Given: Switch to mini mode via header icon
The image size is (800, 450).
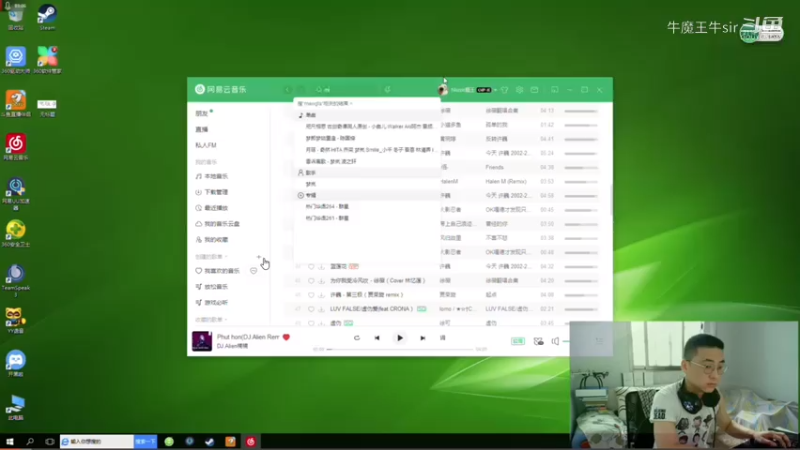Looking at the screenshot, I should coord(555,90).
